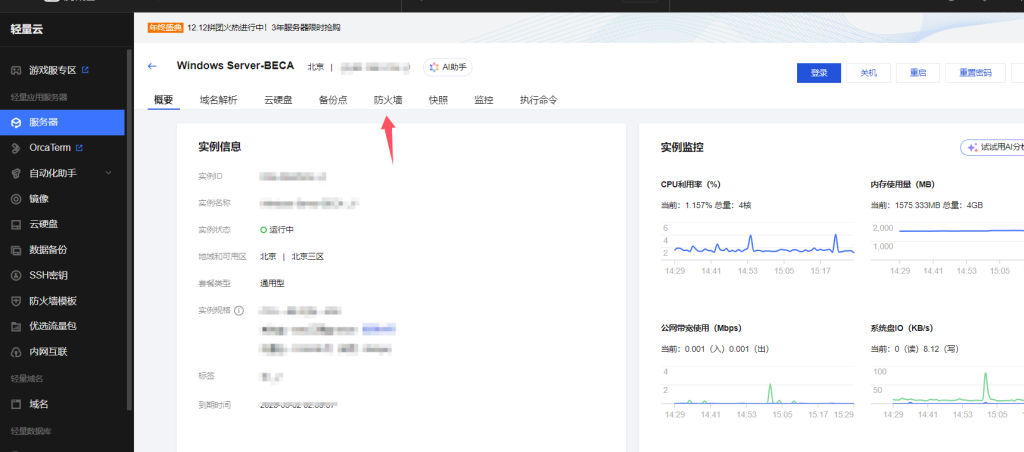Viewport: 1024px width, 452px height.
Task: Open the 云硬盘 tab
Action: pyautogui.click(x=278, y=100)
